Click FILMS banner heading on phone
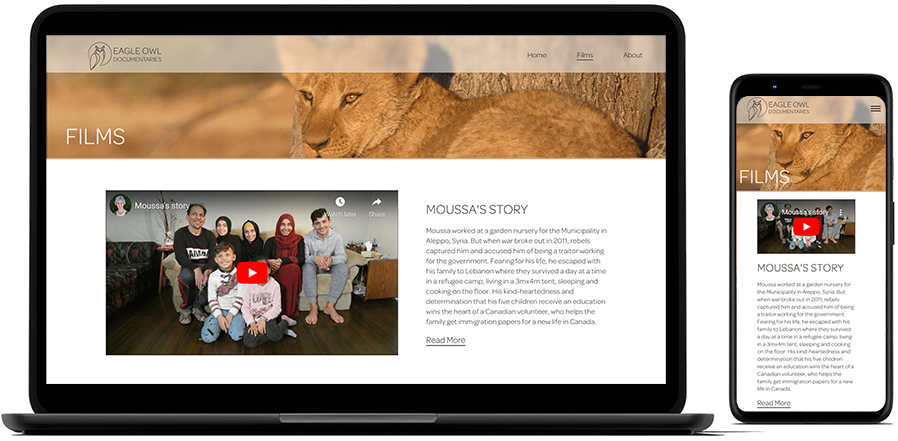898x441 pixels. pos(764,177)
